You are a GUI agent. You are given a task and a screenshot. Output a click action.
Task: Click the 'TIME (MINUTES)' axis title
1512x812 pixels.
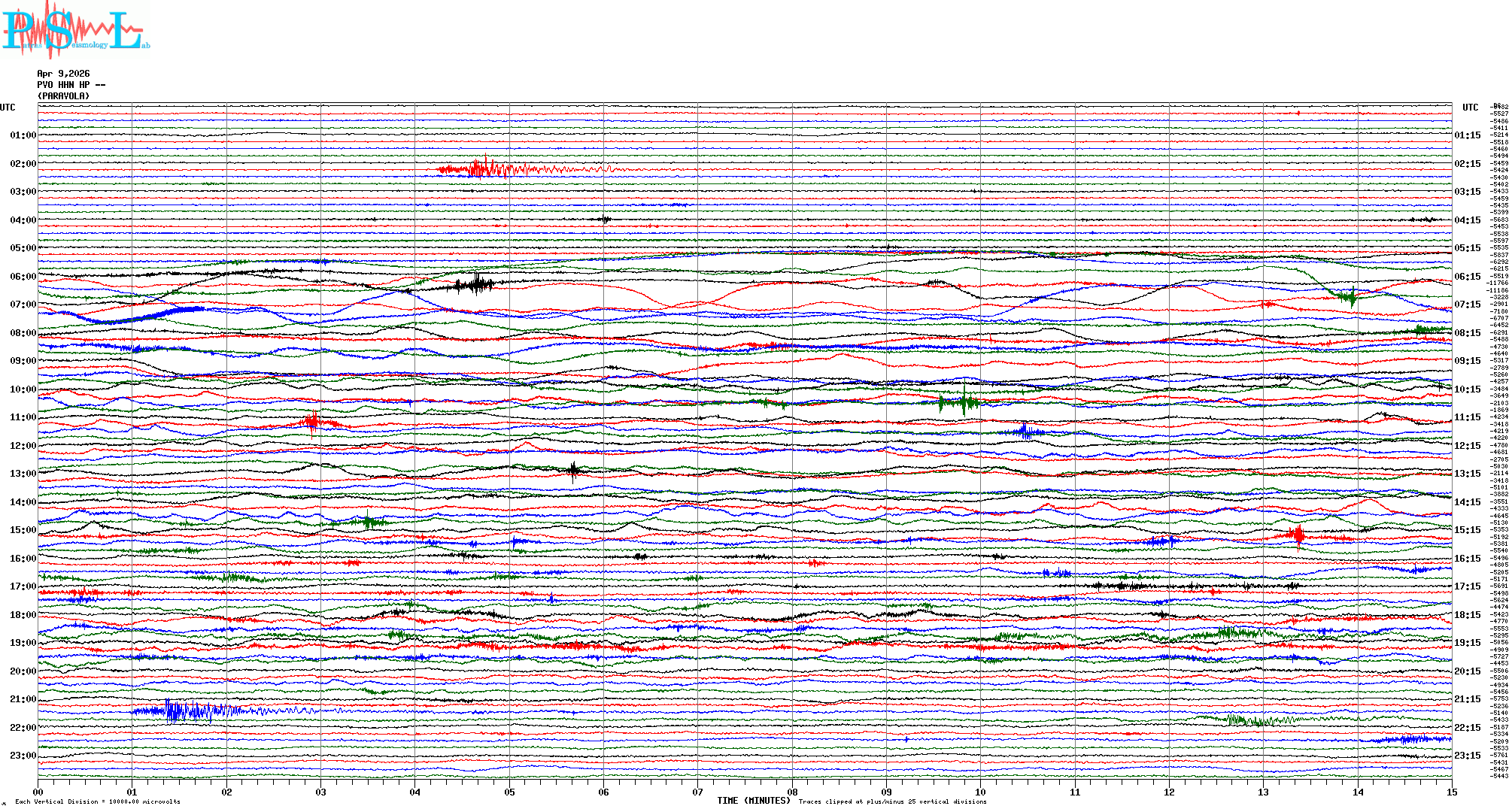click(753, 801)
